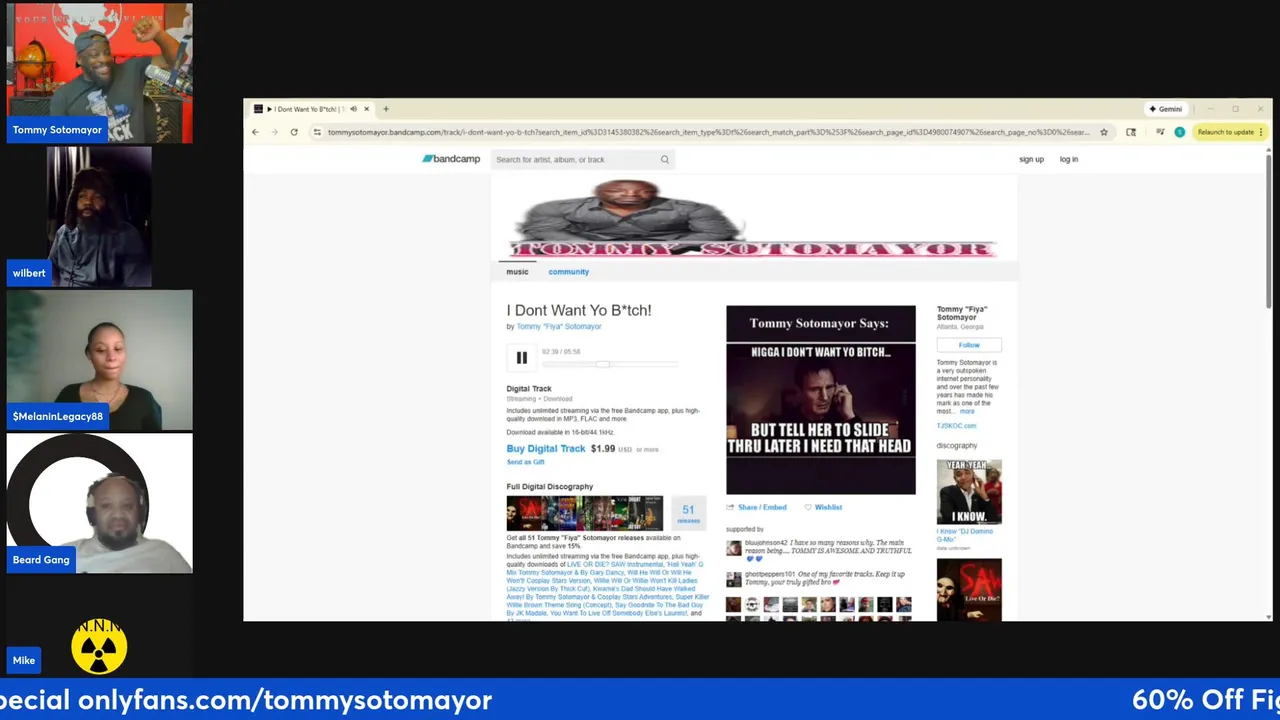This screenshot has width=1280, height=720.
Task: Open the SAW Live Or Die album thumbnail
Action: click(x=969, y=589)
